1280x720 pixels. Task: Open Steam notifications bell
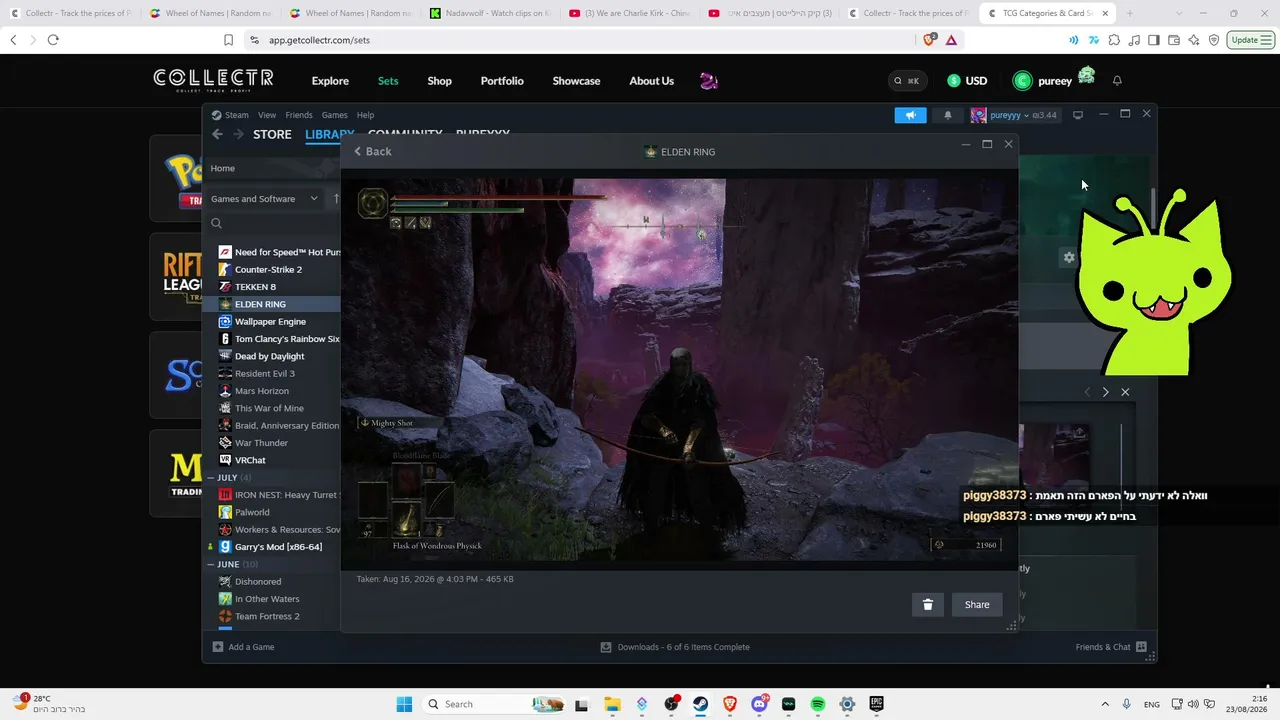(x=948, y=115)
